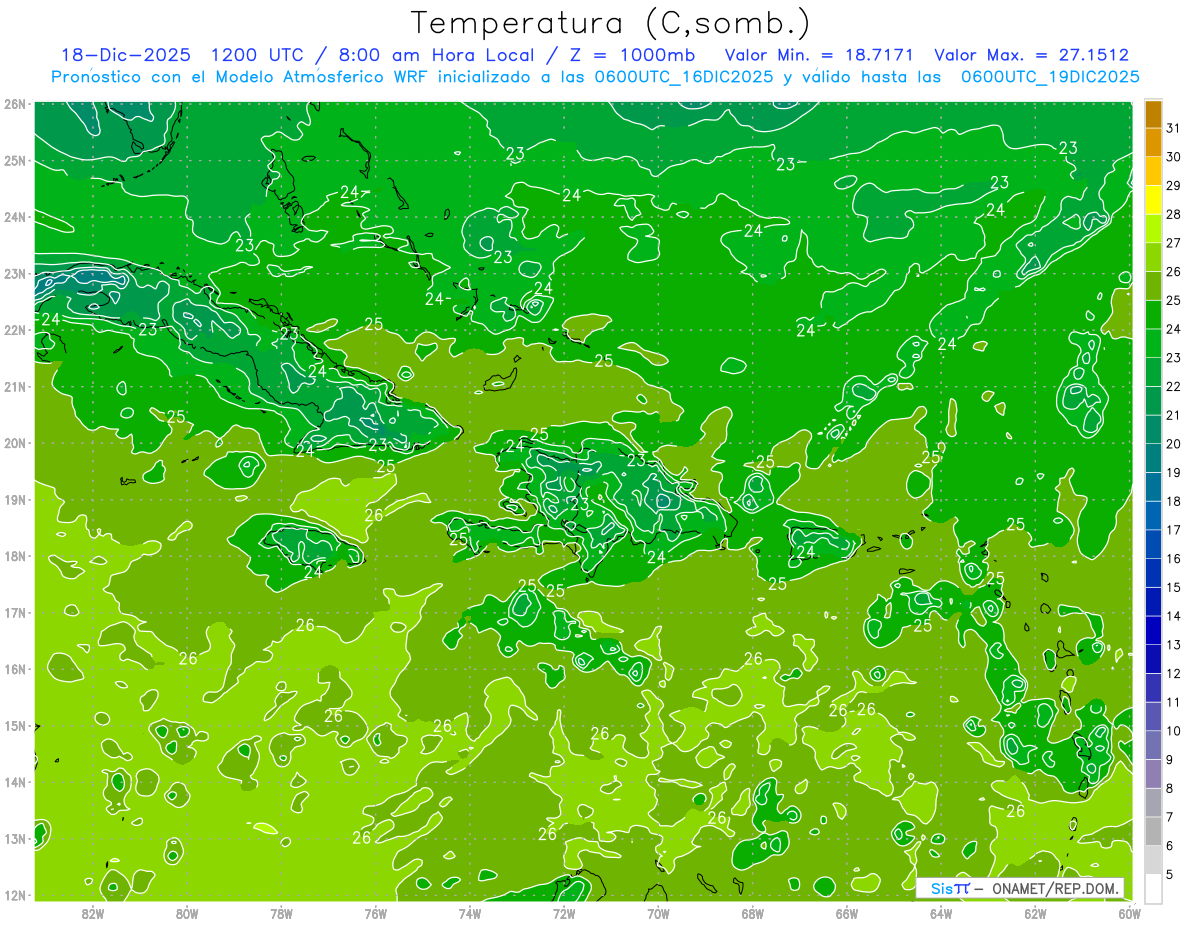
Task: Pick the blue swatch between 16 and 17
Action: click(x=1154, y=544)
